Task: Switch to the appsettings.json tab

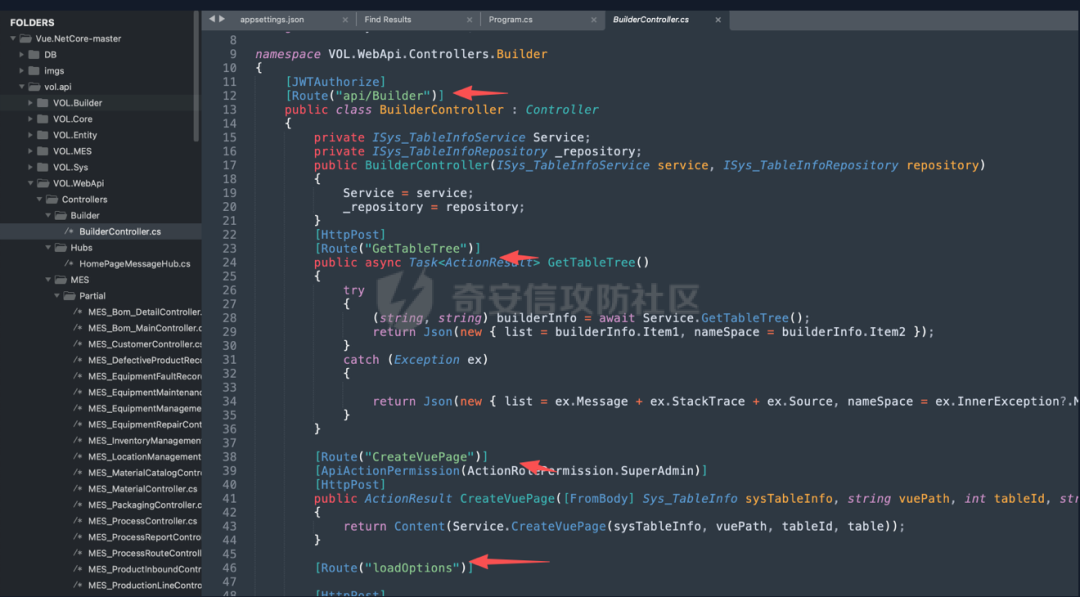Action: click(272, 20)
